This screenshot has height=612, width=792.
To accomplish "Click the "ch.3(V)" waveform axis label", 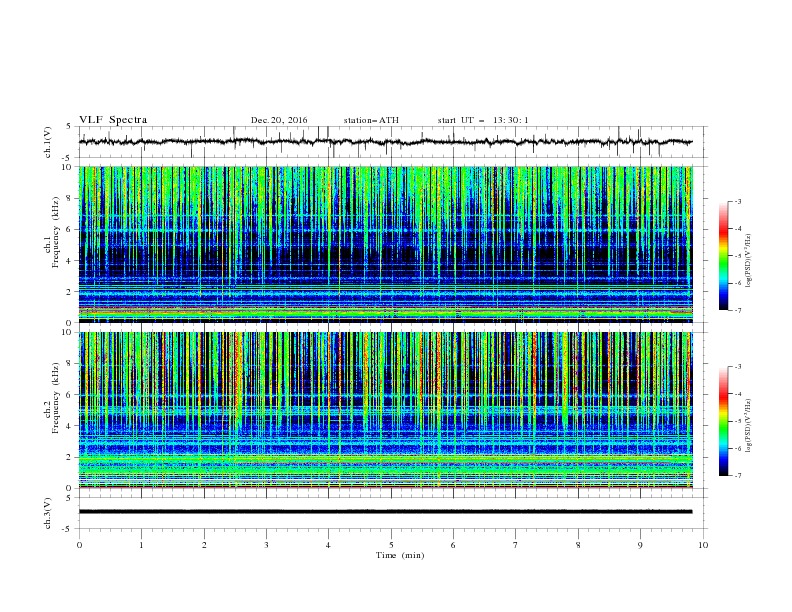I will coord(48,514).
